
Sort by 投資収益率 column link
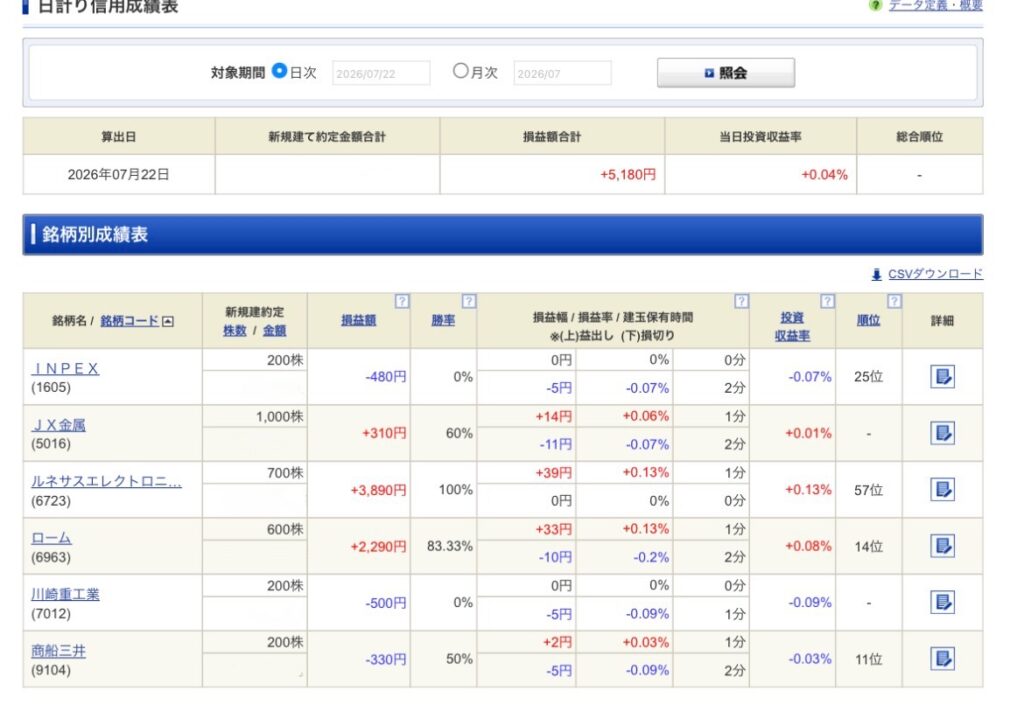[792, 327]
